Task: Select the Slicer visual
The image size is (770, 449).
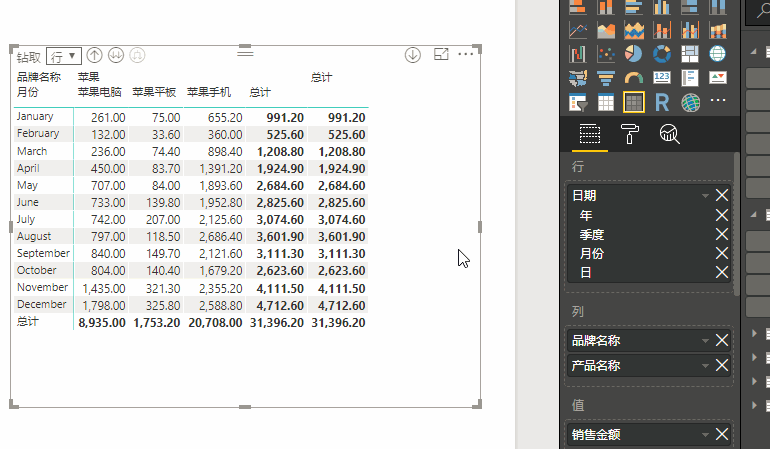Action: pos(578,102)
